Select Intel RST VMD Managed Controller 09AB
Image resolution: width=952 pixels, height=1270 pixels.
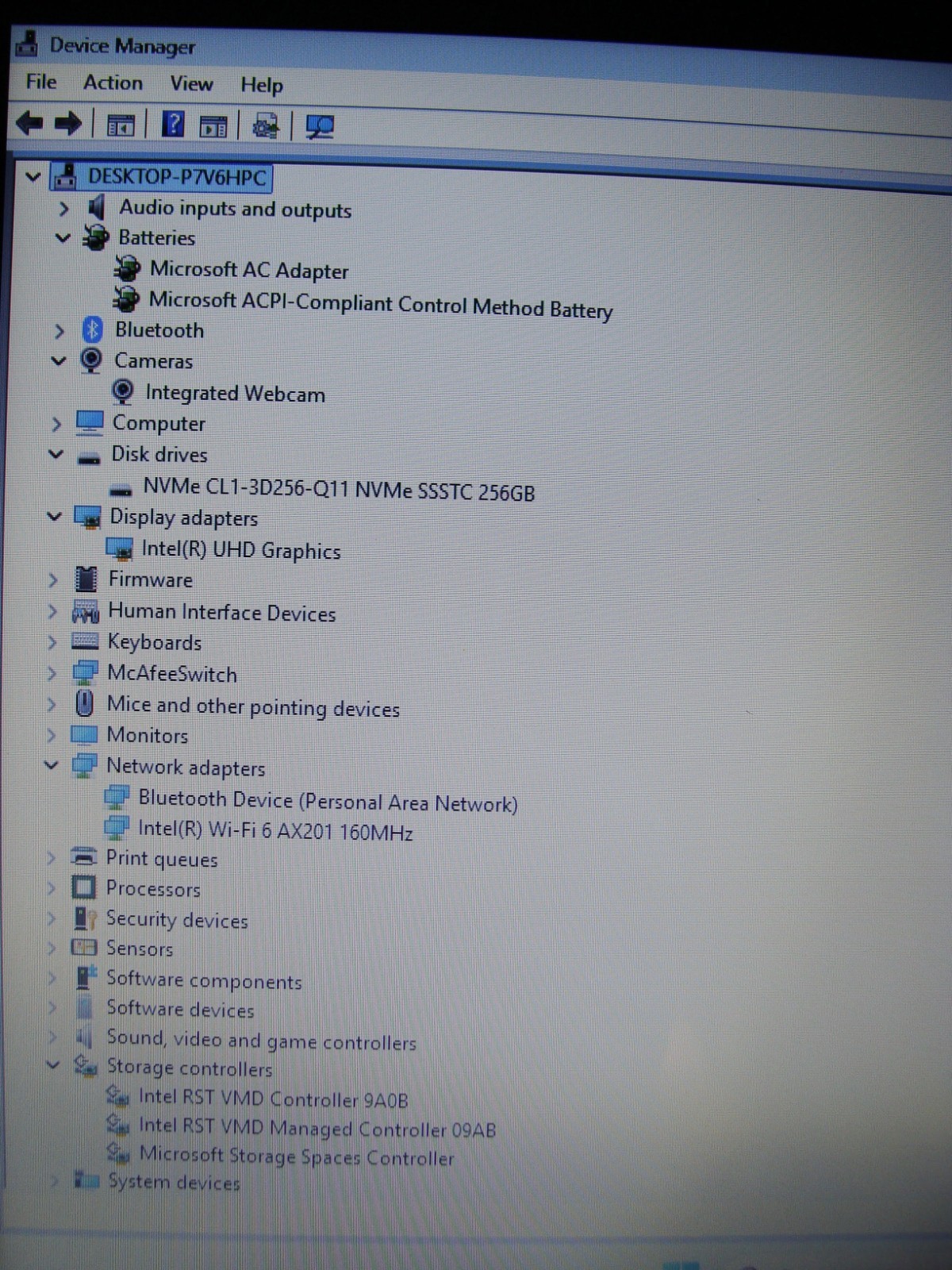coord(317,1128)
